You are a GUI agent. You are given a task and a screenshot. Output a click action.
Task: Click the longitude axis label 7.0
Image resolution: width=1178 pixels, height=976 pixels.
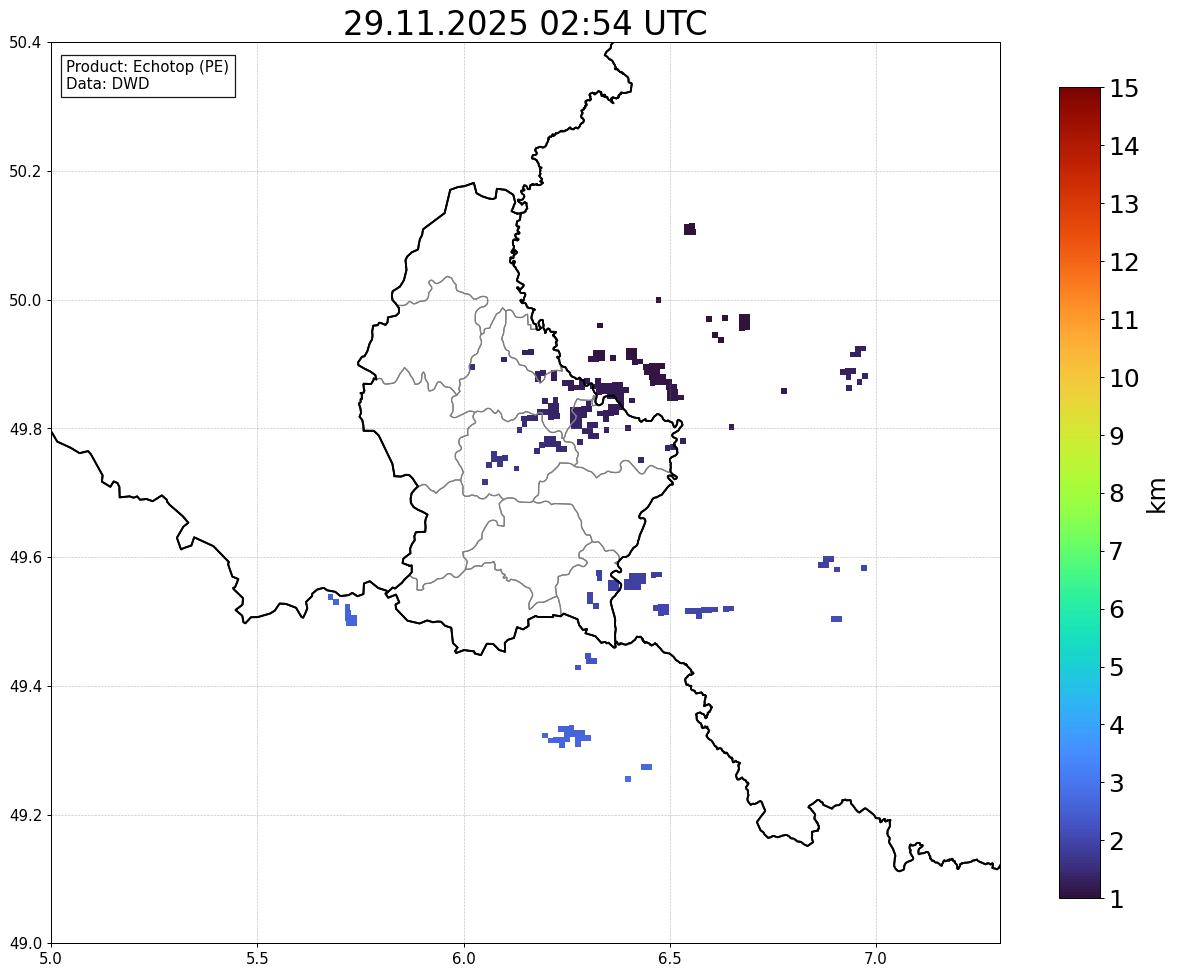tap(877, 959)
